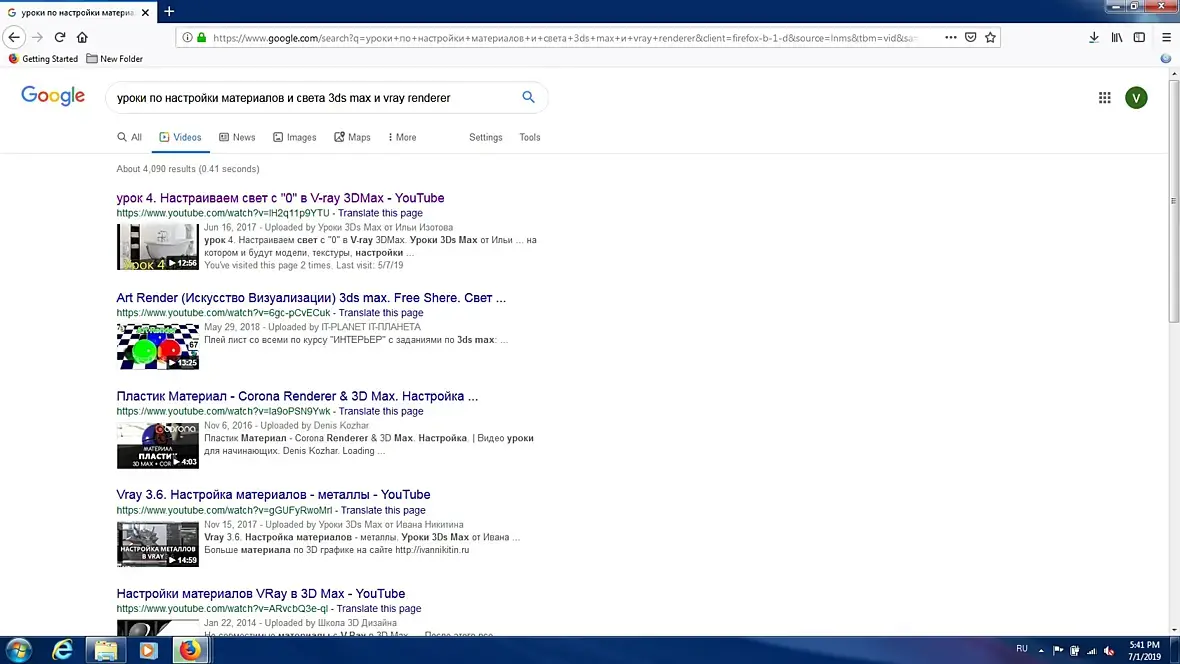Viewport: 1180px width, 664px height.
Task: Open Настройки материалов VRay в 3D Max result
Action: coord(260,593)
